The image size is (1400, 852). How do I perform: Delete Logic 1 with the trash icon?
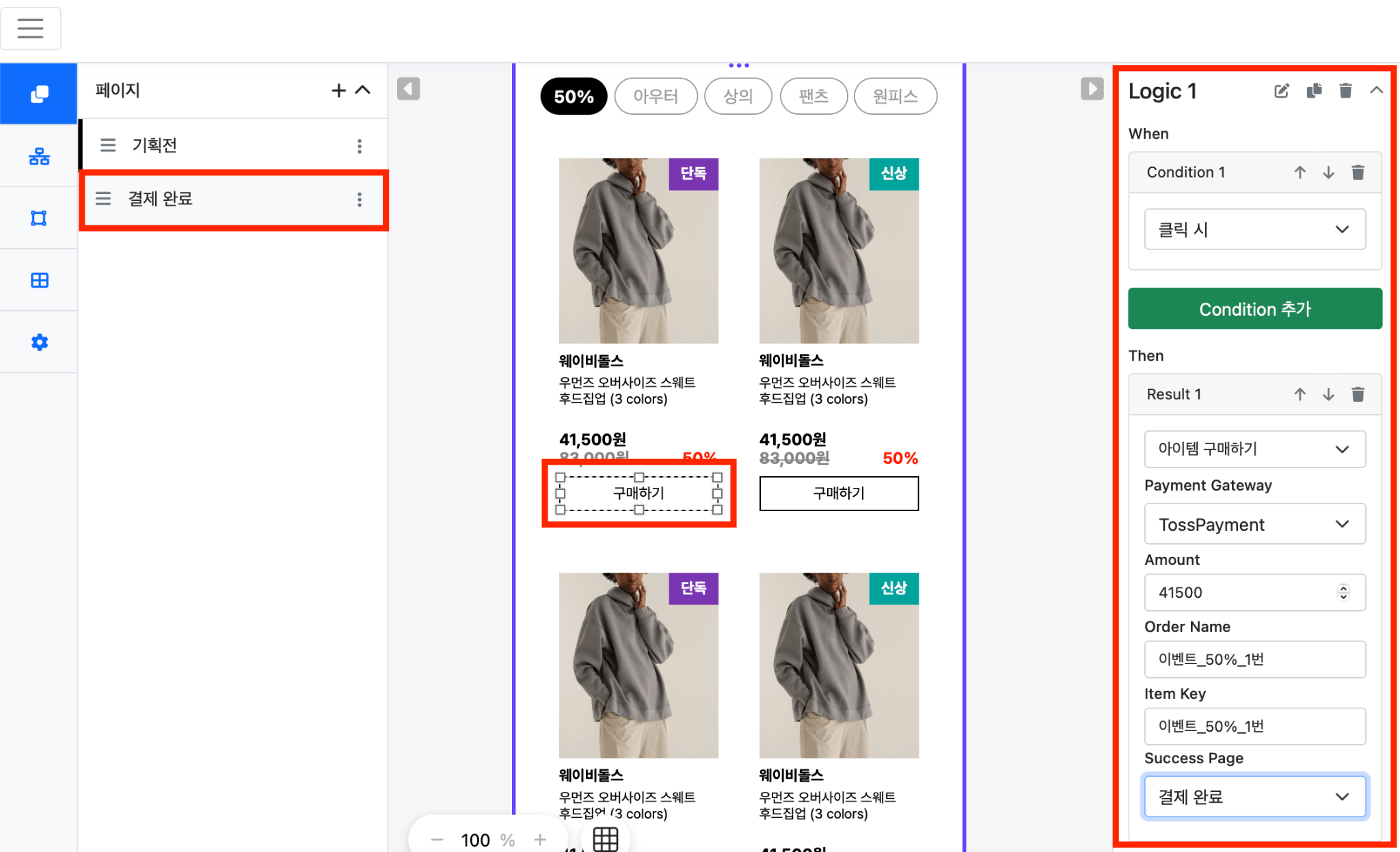tap(1345, 90)
